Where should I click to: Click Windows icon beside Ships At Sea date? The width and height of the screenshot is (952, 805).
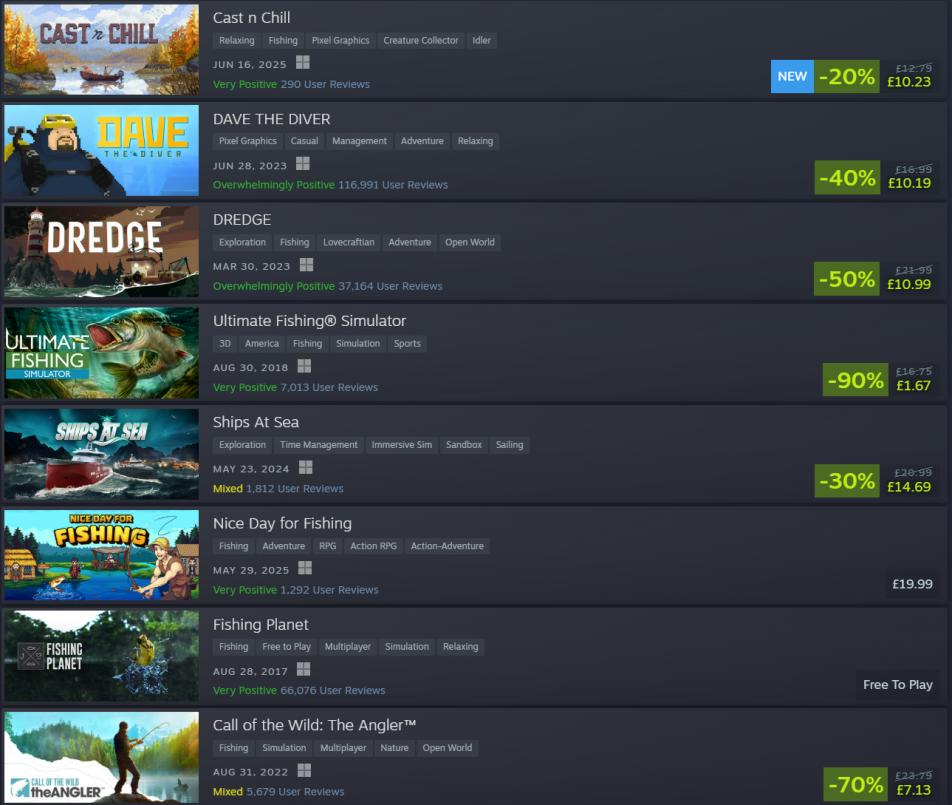tap(306, 467)
